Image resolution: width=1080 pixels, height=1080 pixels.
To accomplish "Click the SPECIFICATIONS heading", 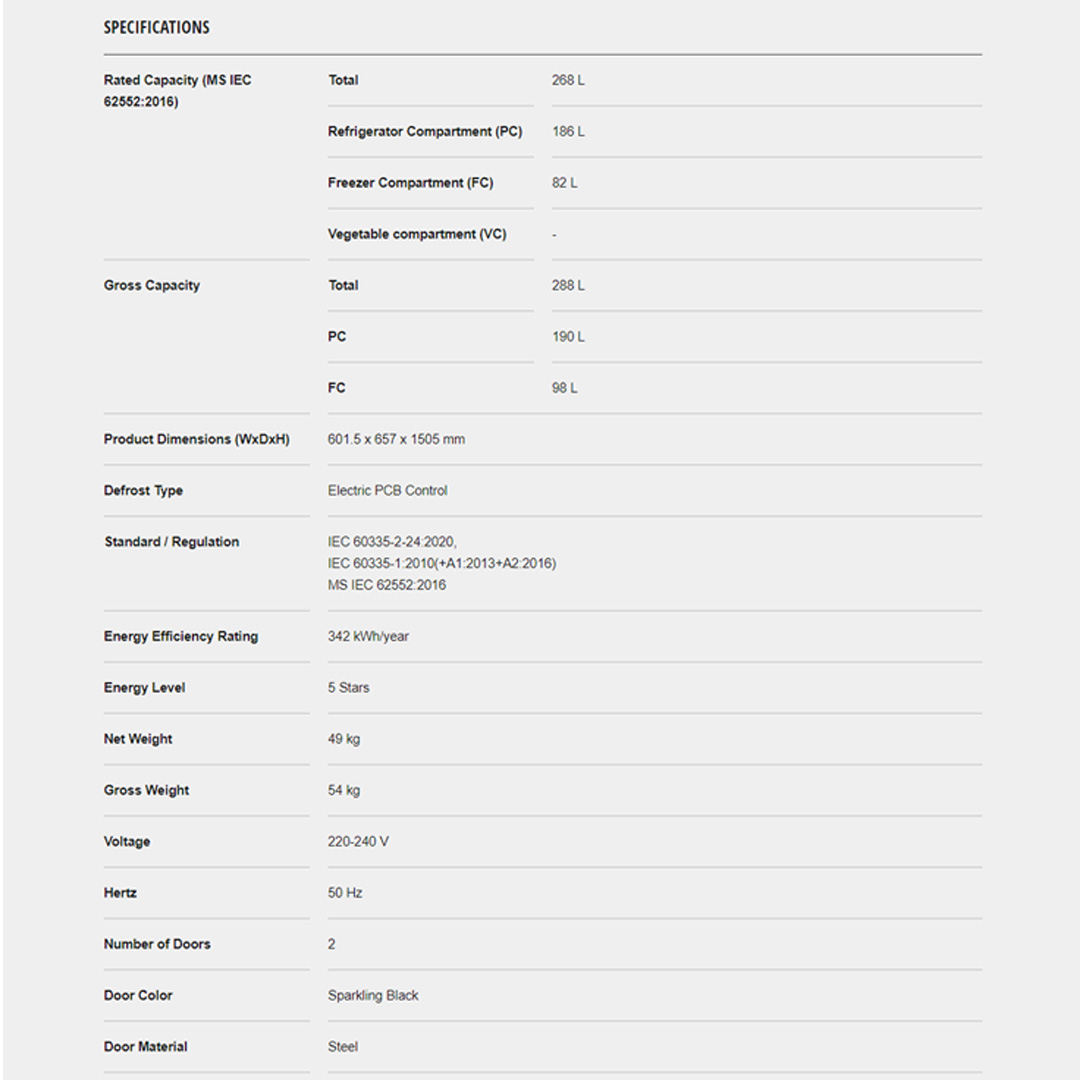I will 157,27.
